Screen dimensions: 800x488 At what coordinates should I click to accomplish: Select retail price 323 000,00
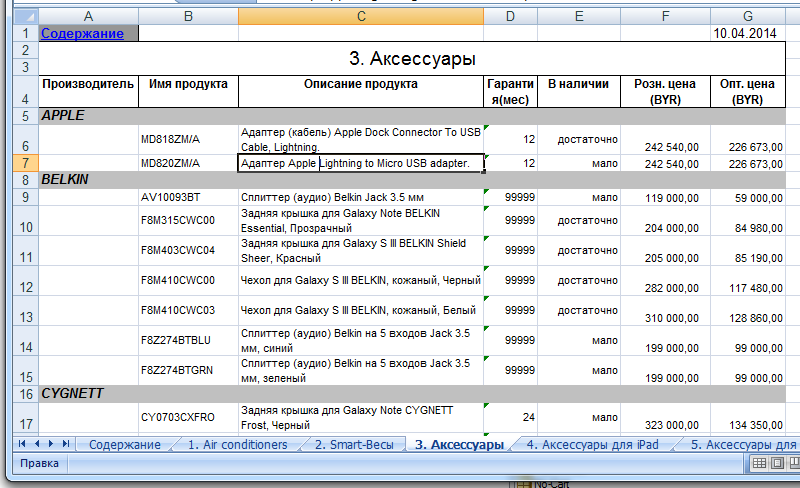pyautogui.click(x=665, y=418)
